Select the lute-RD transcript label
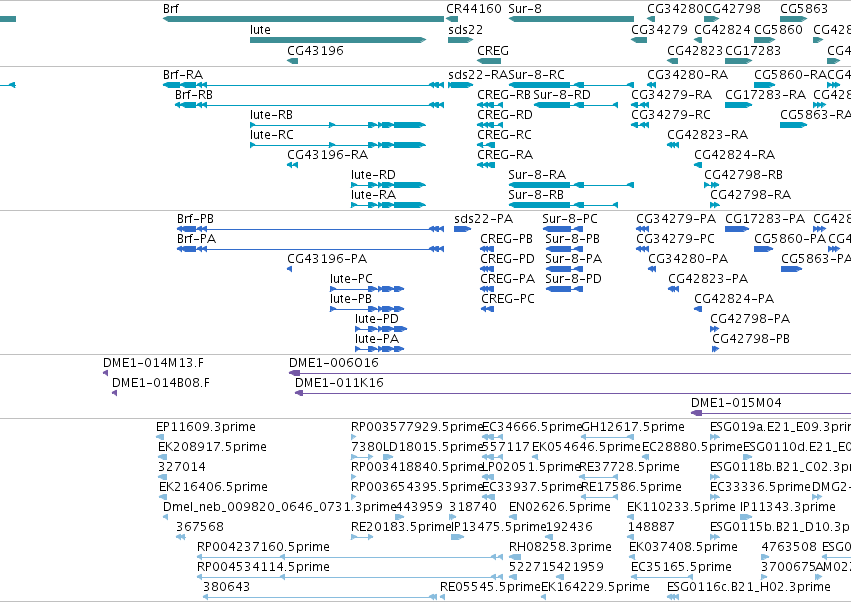Screen dimensions: 851x602 [373, 175]
